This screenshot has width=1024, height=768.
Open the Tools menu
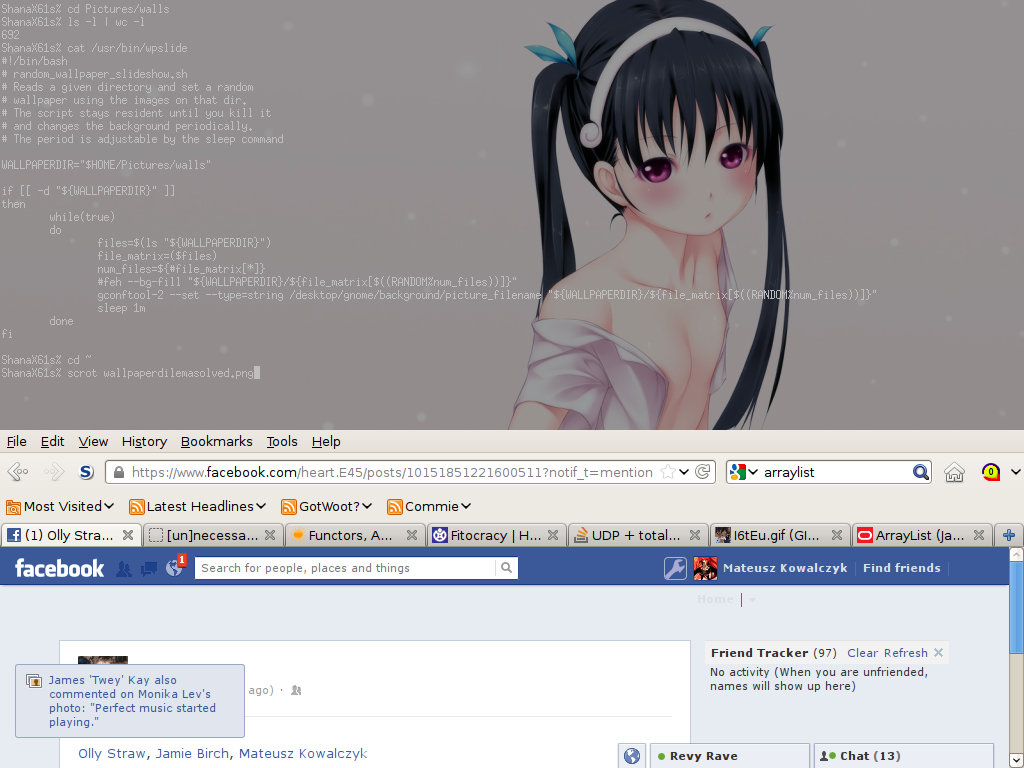[x=281, y=441]
